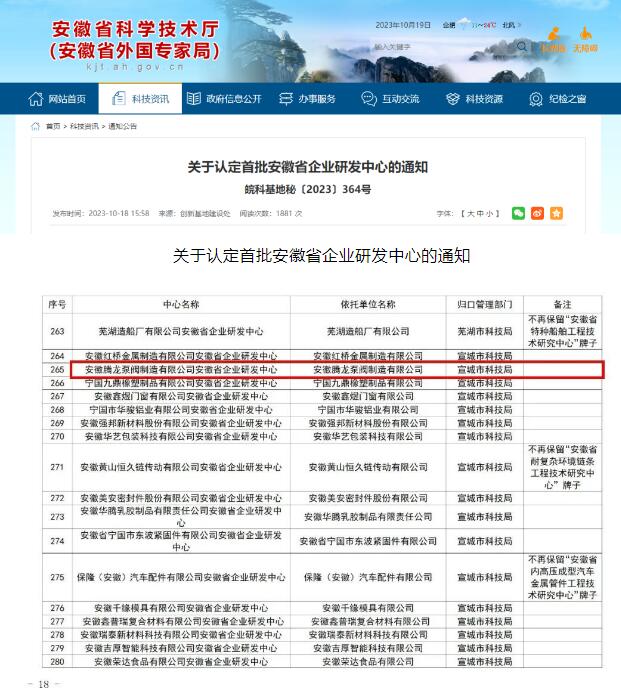Click cell 安徽鑫煜门窗有限公司 in unit column
Viewport: 621px width, 690px height.
pyautogui.click(x=368, y=396)
